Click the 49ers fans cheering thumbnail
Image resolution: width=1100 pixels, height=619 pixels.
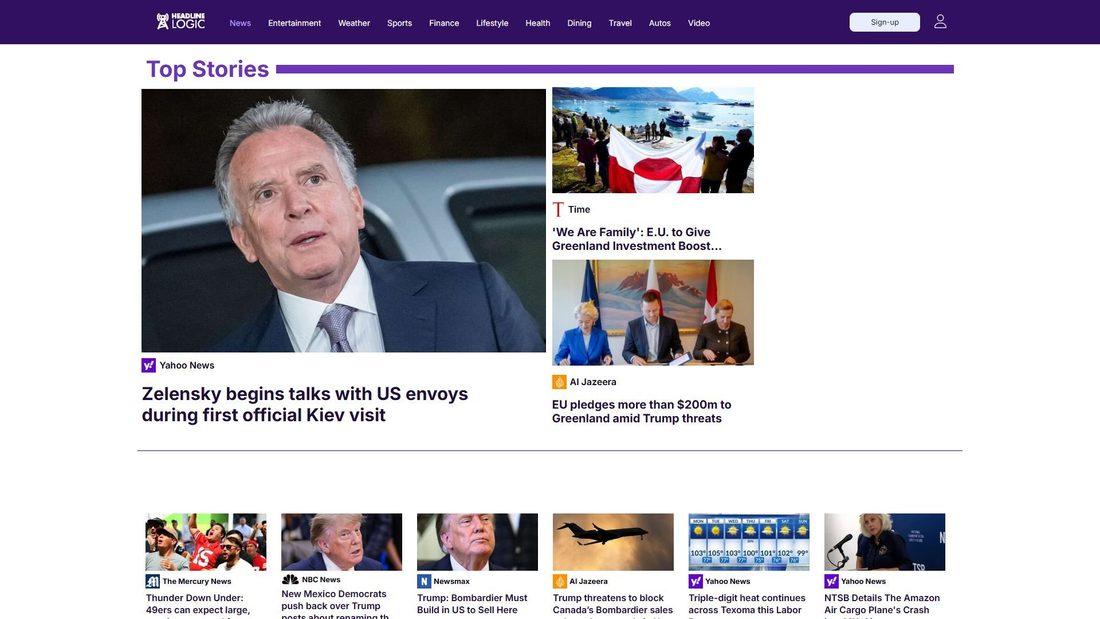tap(206, 542)
